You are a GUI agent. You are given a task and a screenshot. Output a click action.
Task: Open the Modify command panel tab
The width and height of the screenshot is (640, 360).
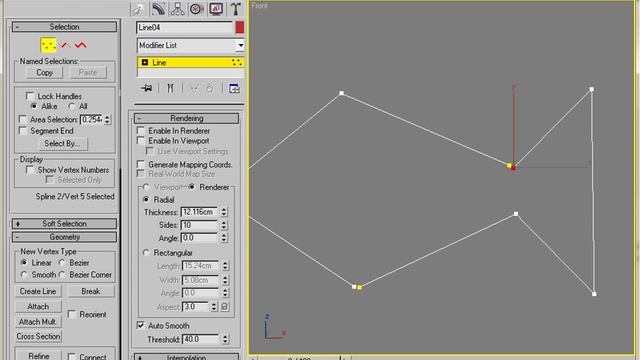[x=158, y=9]
